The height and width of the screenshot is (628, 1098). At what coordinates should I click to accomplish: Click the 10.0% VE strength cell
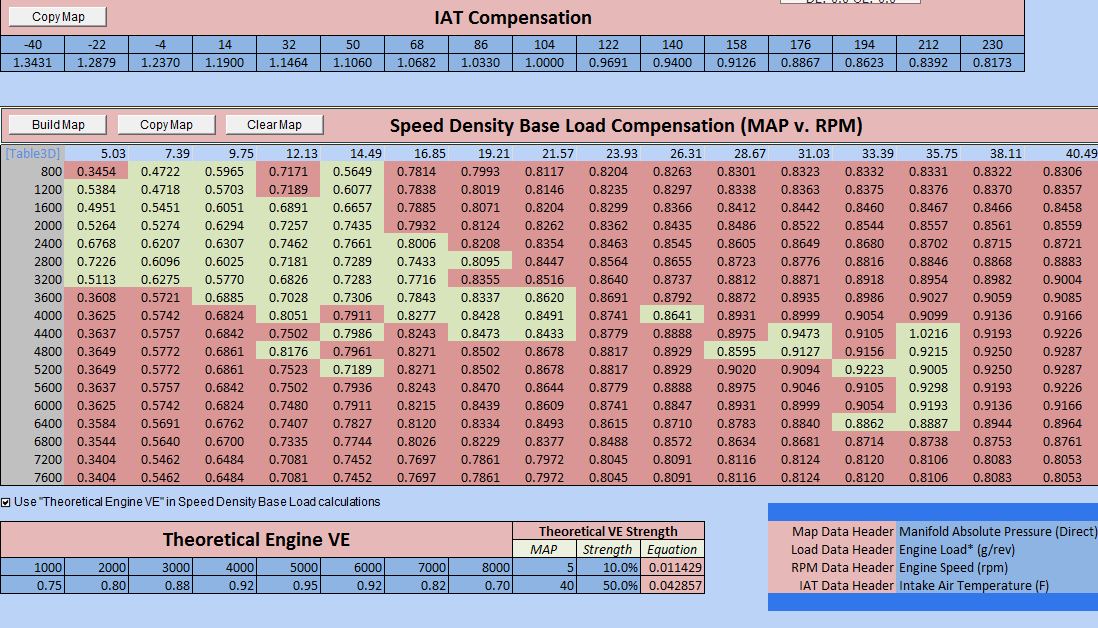click(608, 567)
